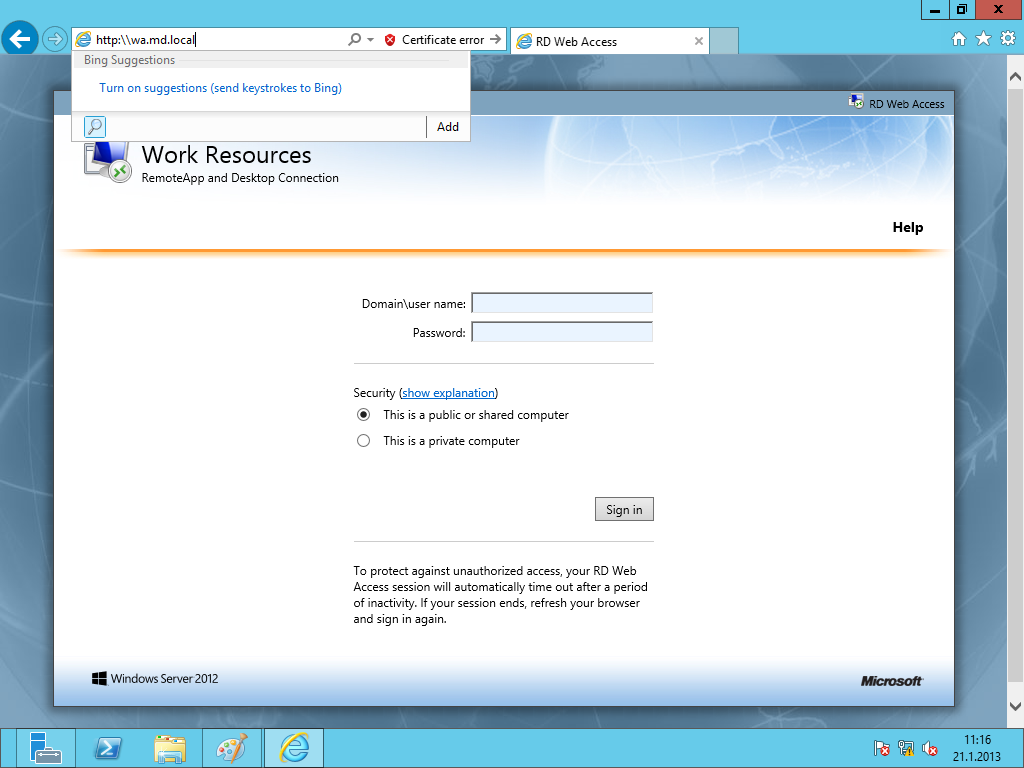Click the Domain\user name input field
This screenshot has width=1024, height=768.
(562, 303)
